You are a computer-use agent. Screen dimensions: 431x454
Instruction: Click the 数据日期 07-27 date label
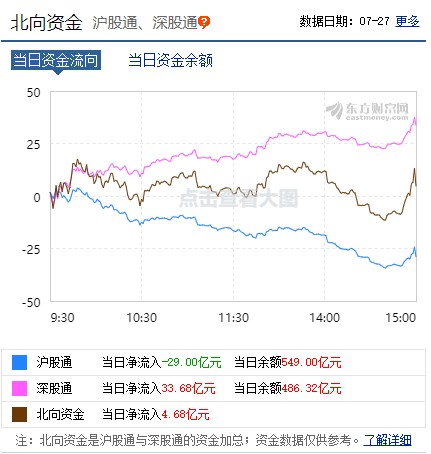tap(344, 22)
